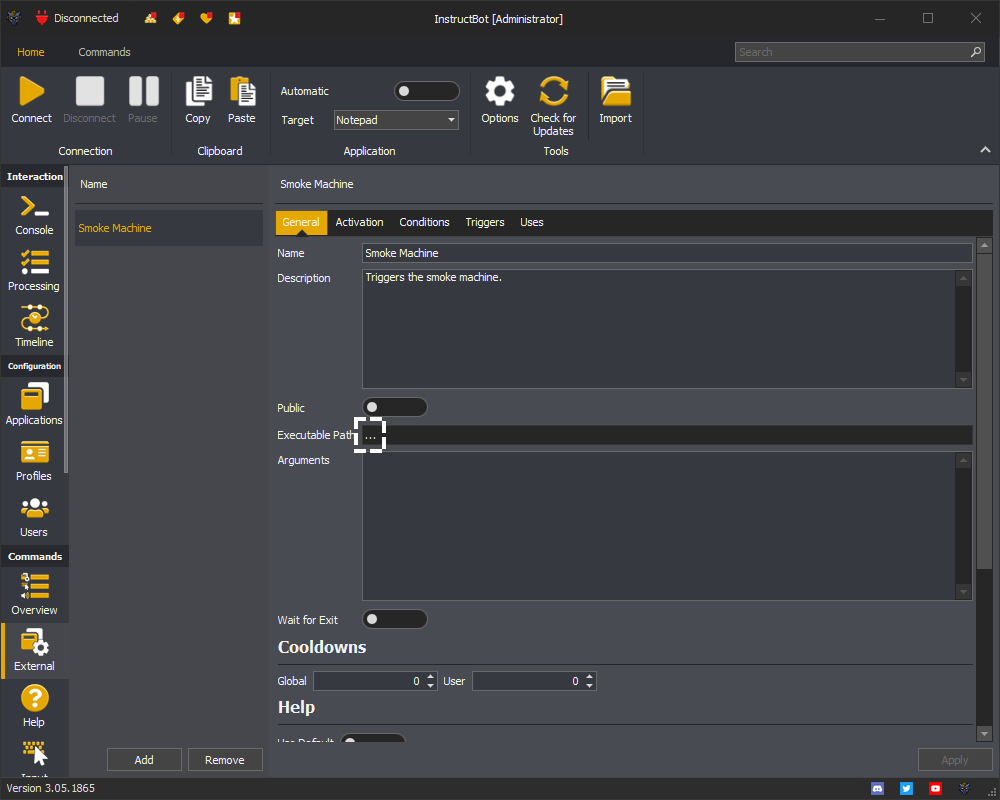This screenshot has width=1000, height=800.
Task: Click the Apply button
Action: [955, 760]
